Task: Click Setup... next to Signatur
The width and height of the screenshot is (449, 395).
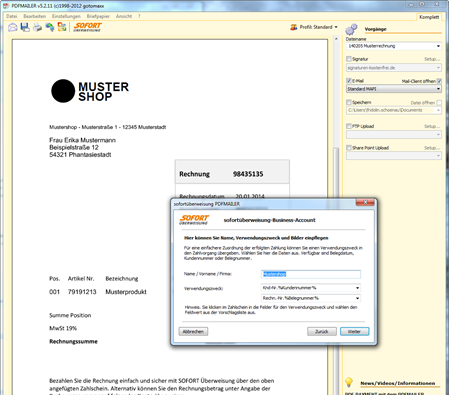Action: (x=432, y=59)
